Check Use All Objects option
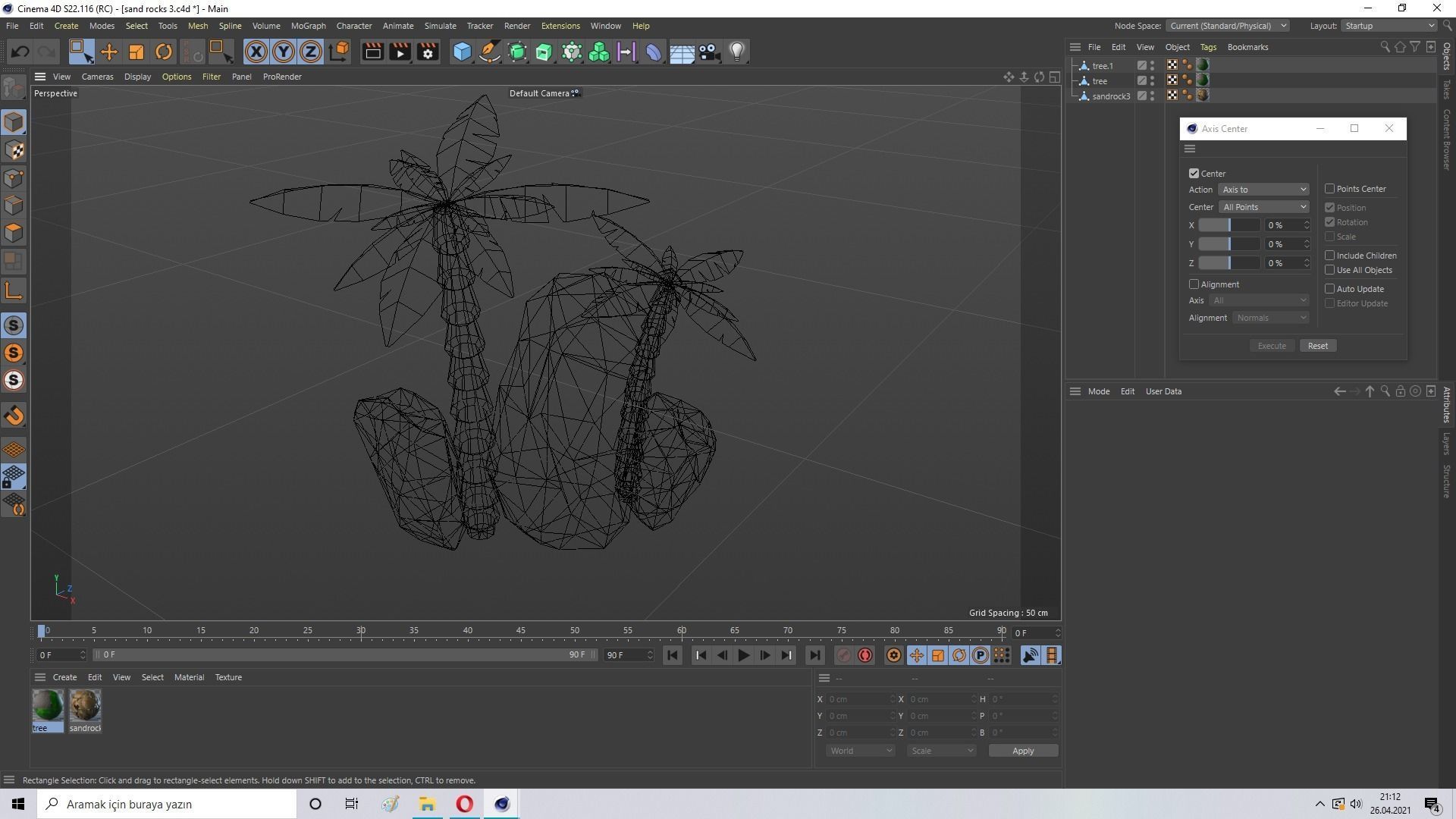 coord(1329,270)
